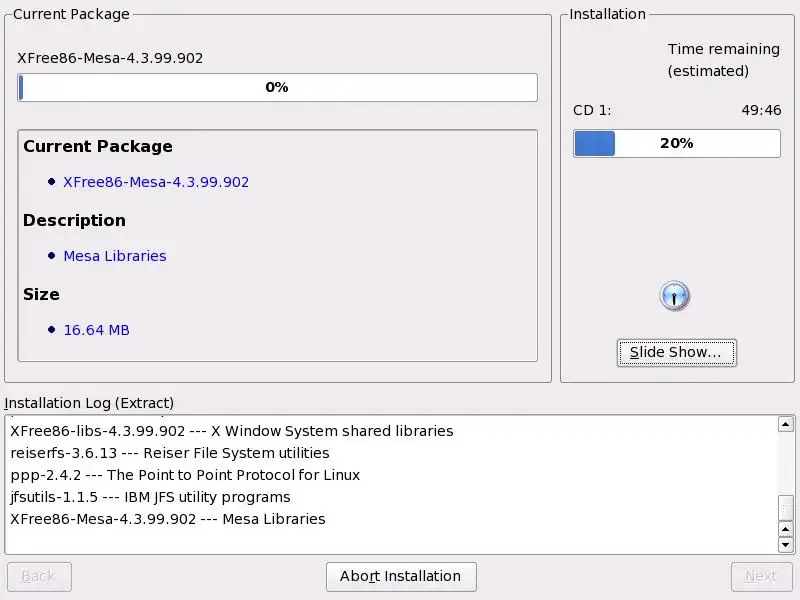Click the bold Description heading
The height and width of the screenshot is (600, 800).
[x=74, y=220]
